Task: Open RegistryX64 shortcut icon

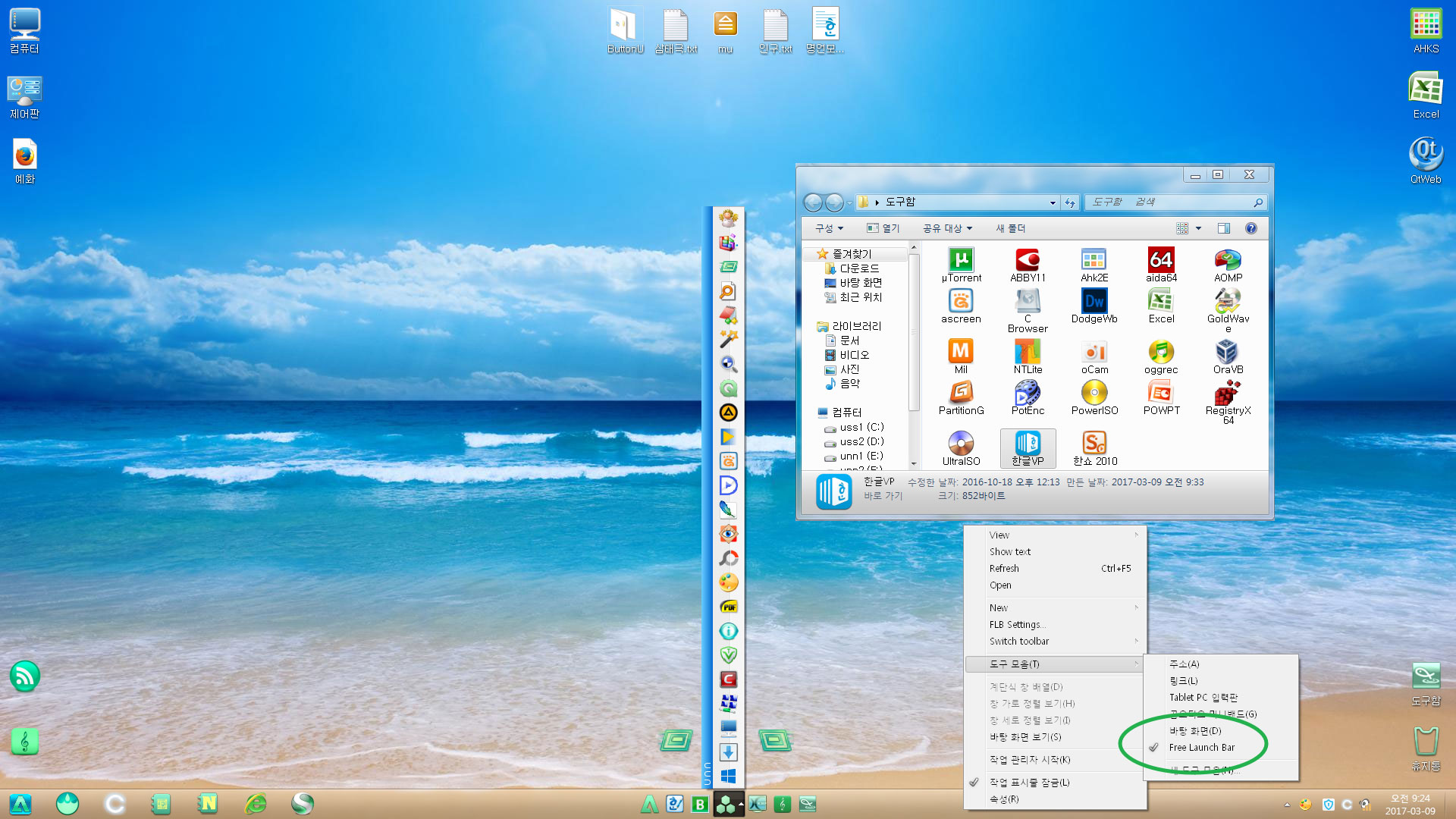Action: tap(1228, 402)
